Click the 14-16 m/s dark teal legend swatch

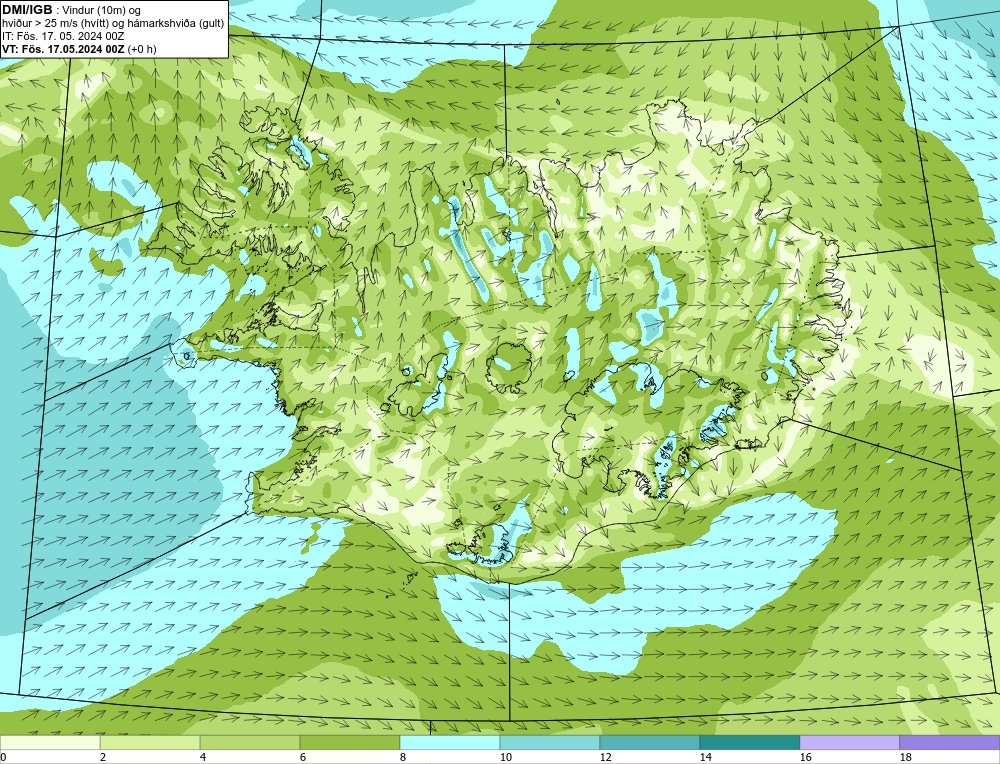tap(750, 742)
